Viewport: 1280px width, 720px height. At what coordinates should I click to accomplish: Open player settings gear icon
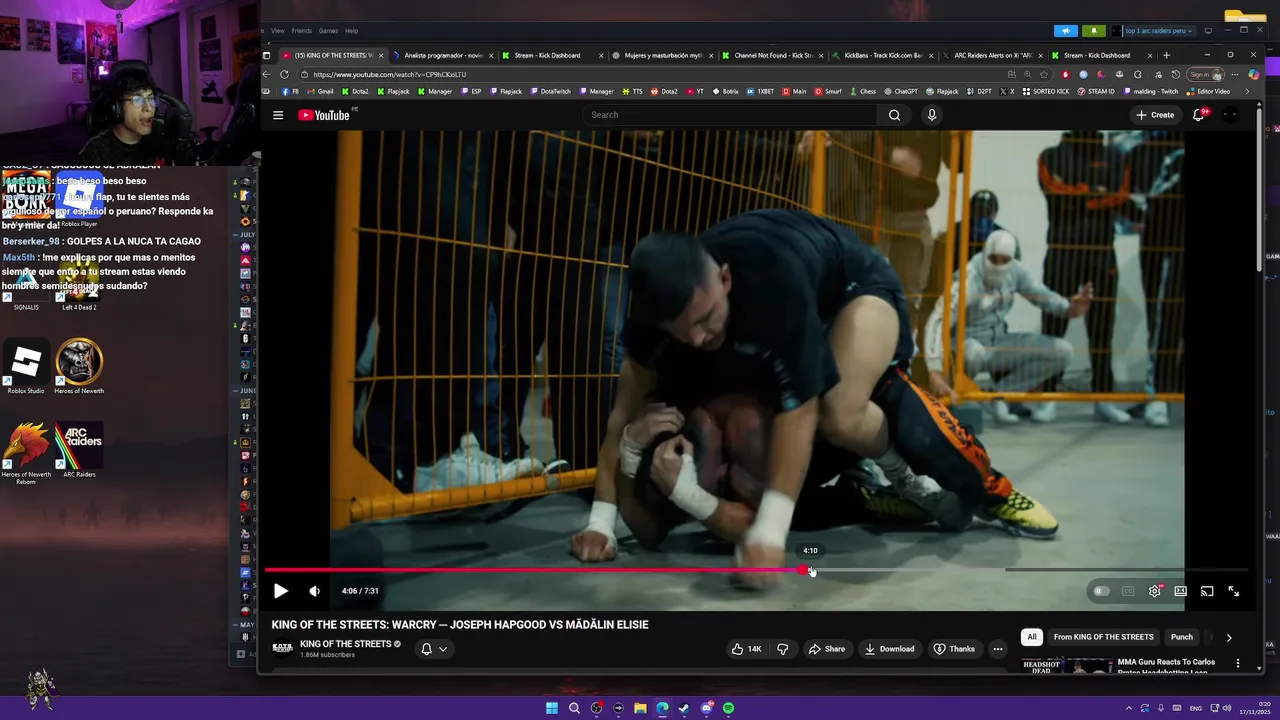1155,591
